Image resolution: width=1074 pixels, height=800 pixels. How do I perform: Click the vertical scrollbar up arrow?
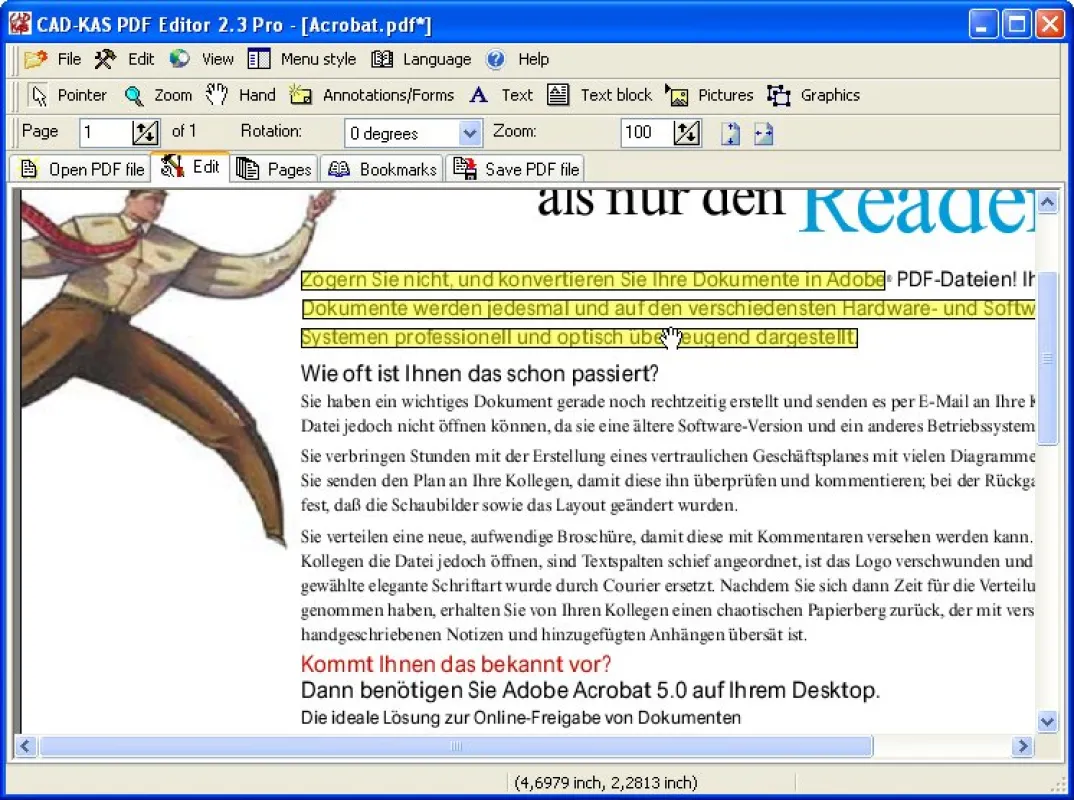click(1047, 202)
